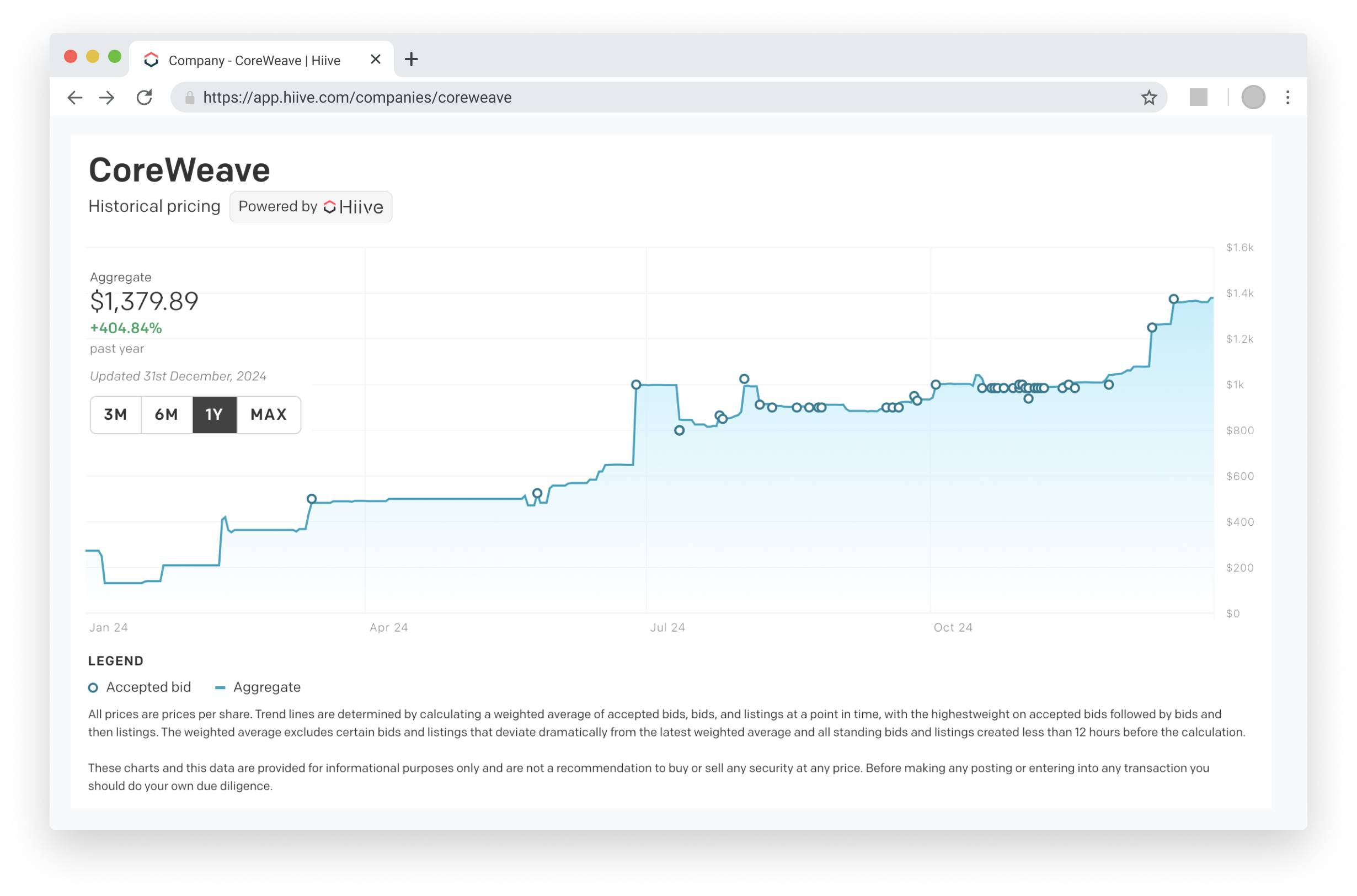Switch chart to 3M range
1357x896 pixels.
click(x=116, y=415)
